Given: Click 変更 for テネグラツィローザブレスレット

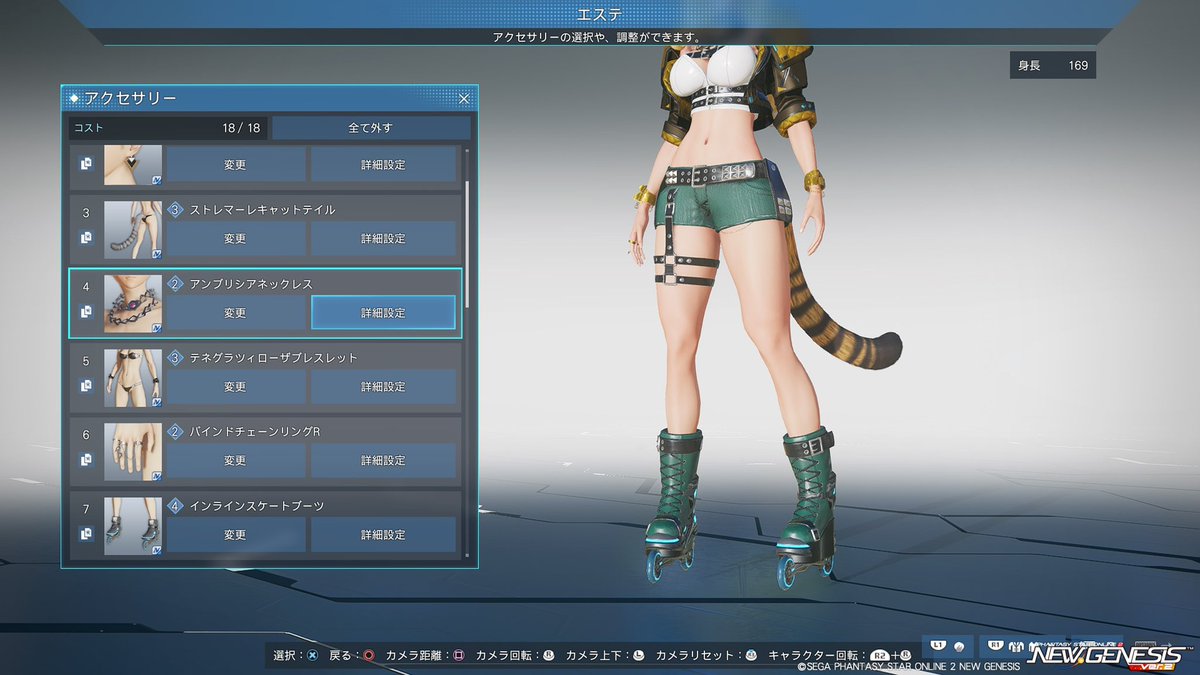Looking at the screenshot, I should point(235,386).
